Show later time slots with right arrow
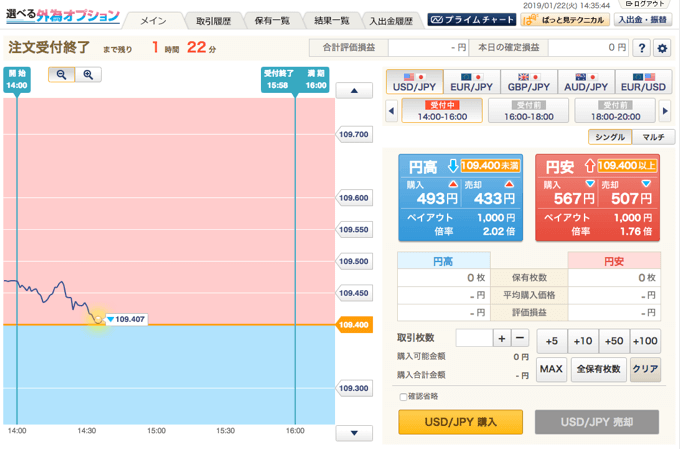This screenshot has width=680, height=449. (665, 111)
